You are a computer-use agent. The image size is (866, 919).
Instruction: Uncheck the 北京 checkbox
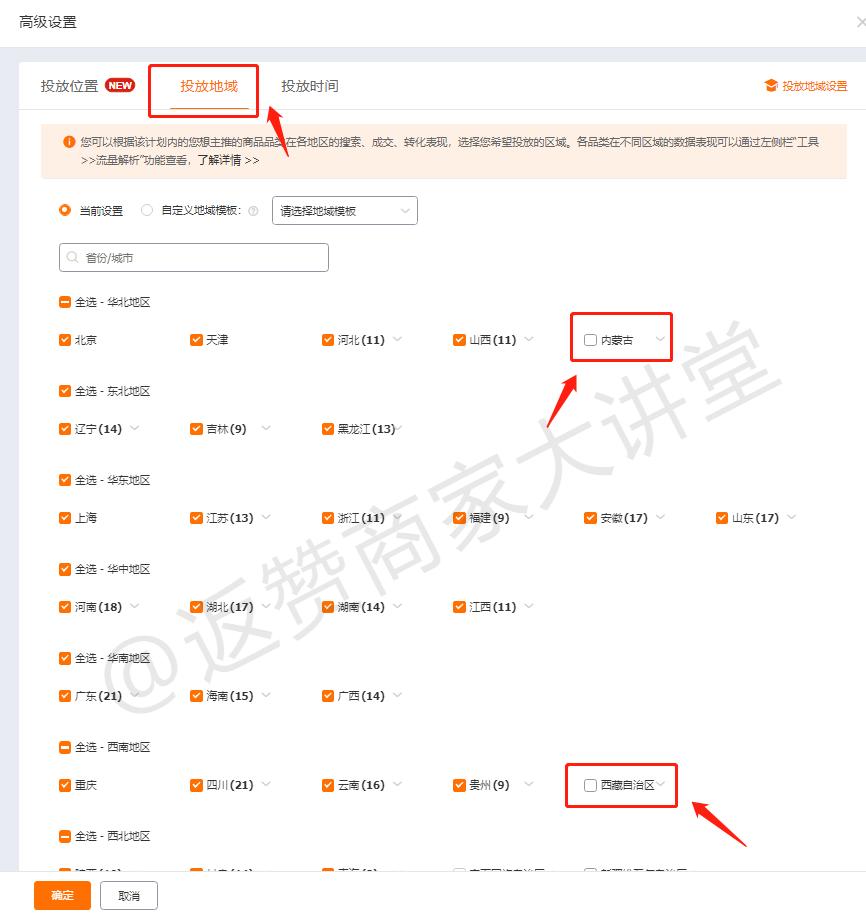[65, 340]
